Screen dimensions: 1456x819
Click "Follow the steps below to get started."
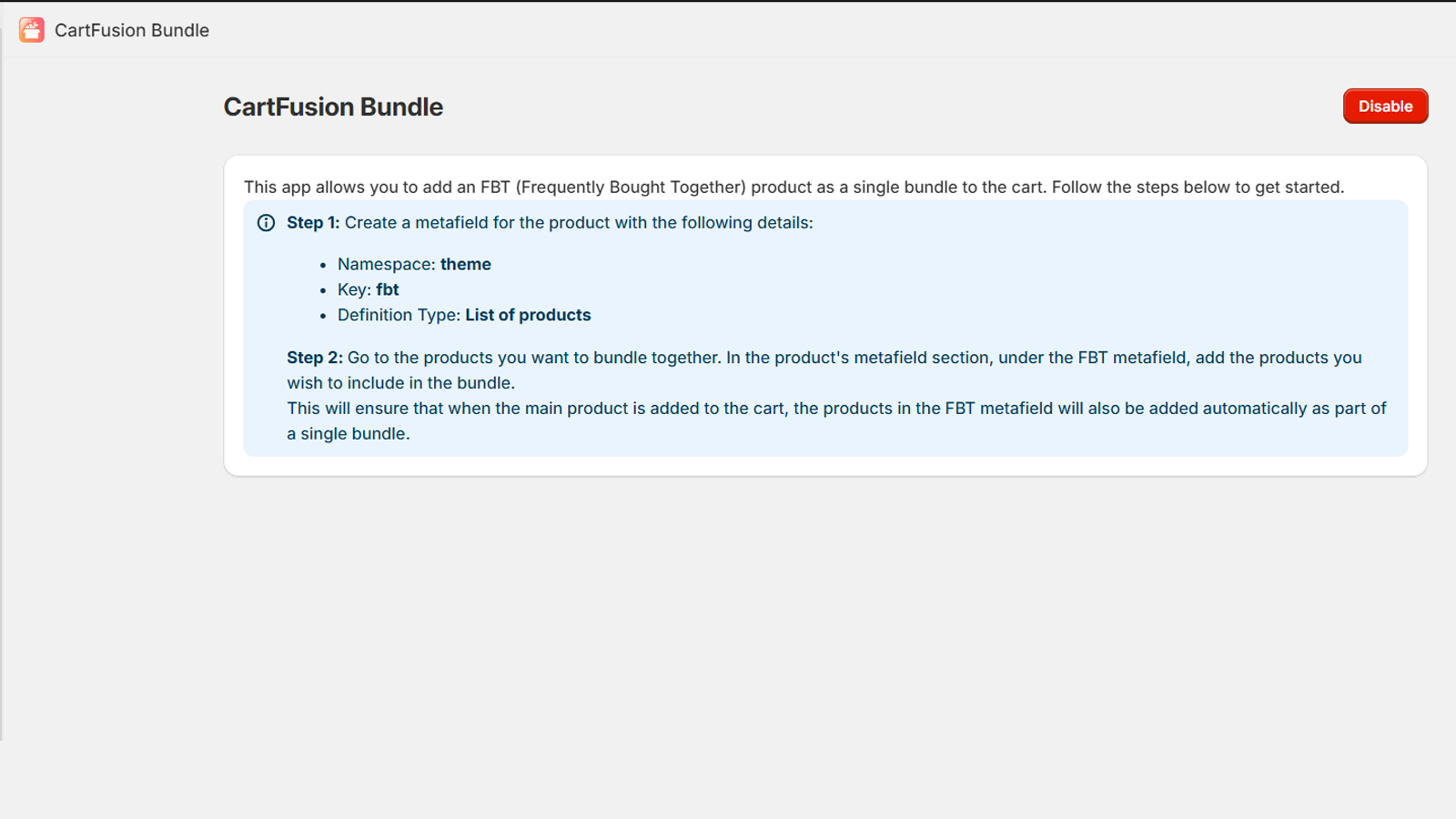(x=1198, y=187)
